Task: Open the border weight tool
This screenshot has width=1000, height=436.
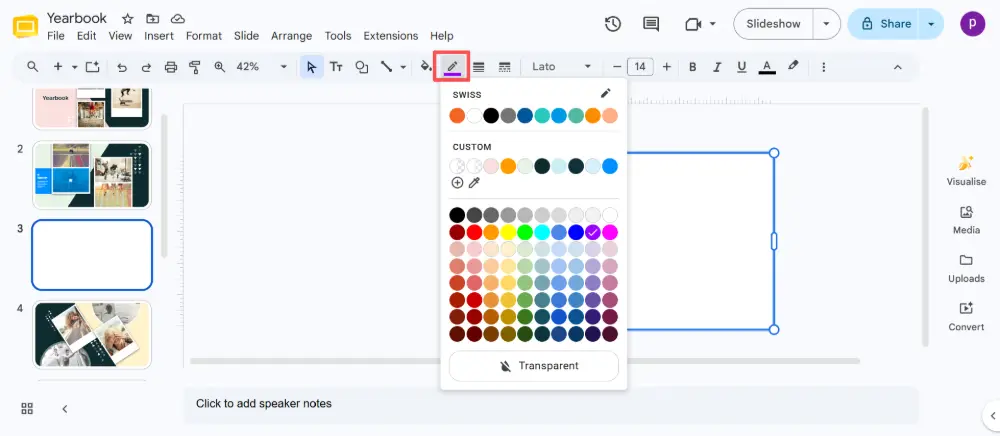Action: (x=478, y=66)
